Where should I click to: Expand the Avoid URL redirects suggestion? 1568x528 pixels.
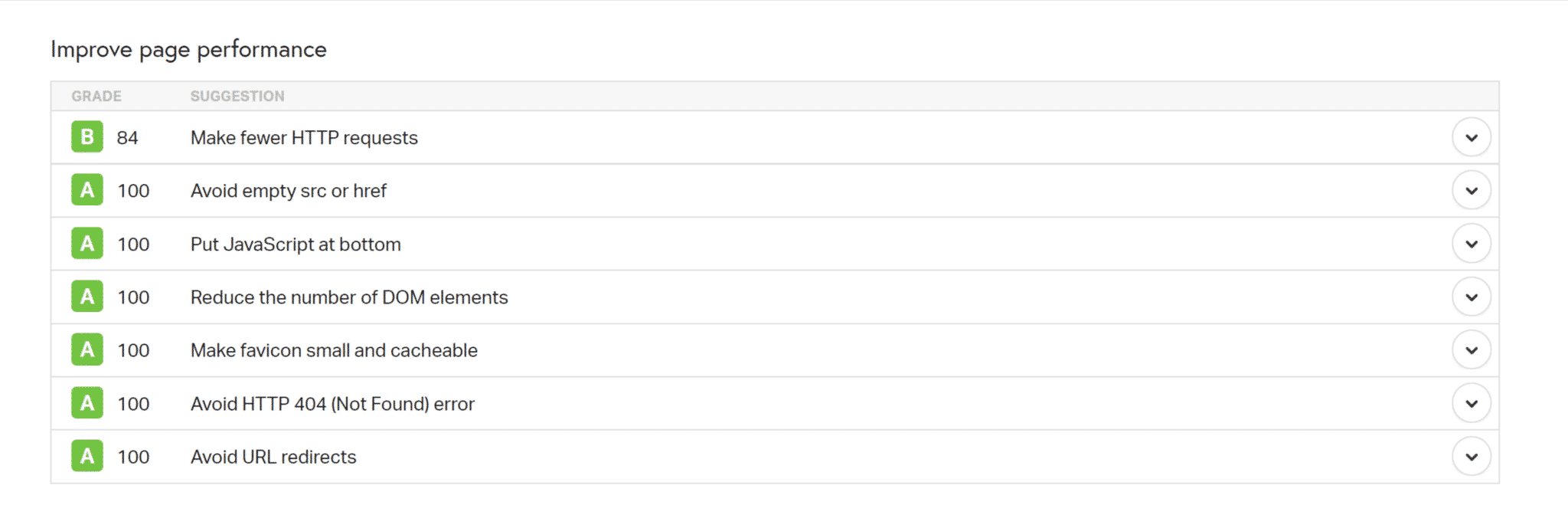pos(1472,455)
